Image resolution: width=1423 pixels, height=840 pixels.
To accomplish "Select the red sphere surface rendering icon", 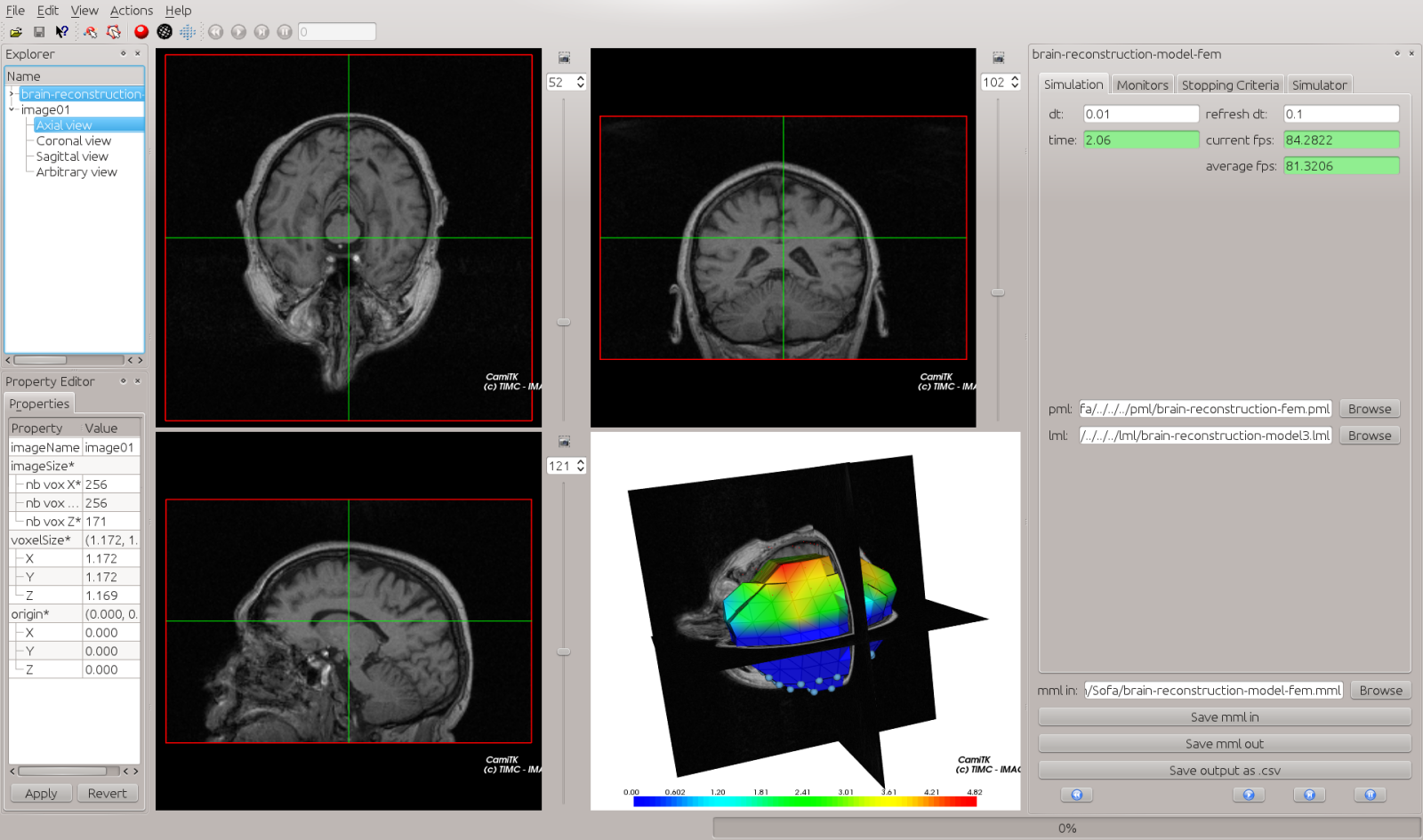I will coord(141,32).
